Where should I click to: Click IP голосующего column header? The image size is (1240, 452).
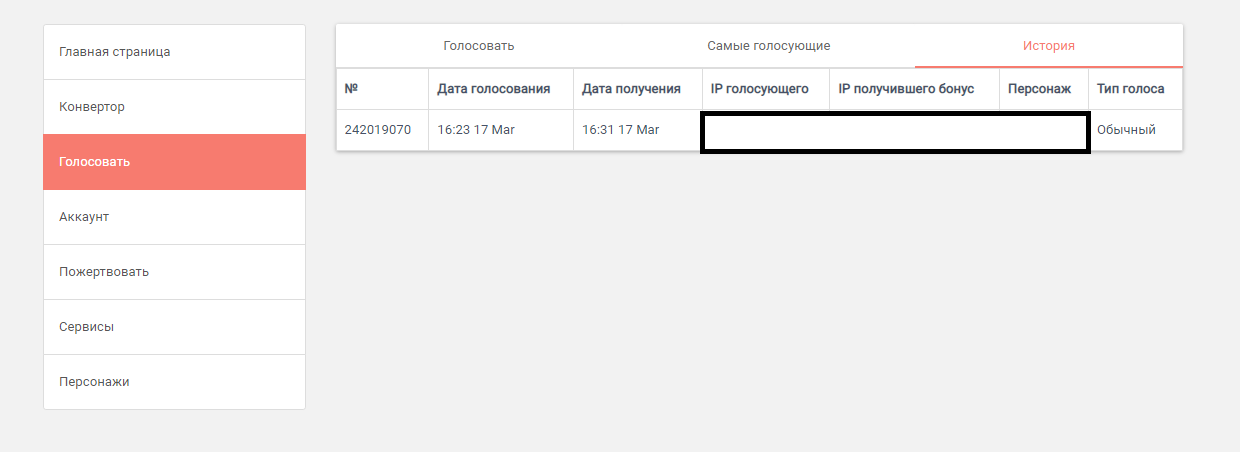766,89
